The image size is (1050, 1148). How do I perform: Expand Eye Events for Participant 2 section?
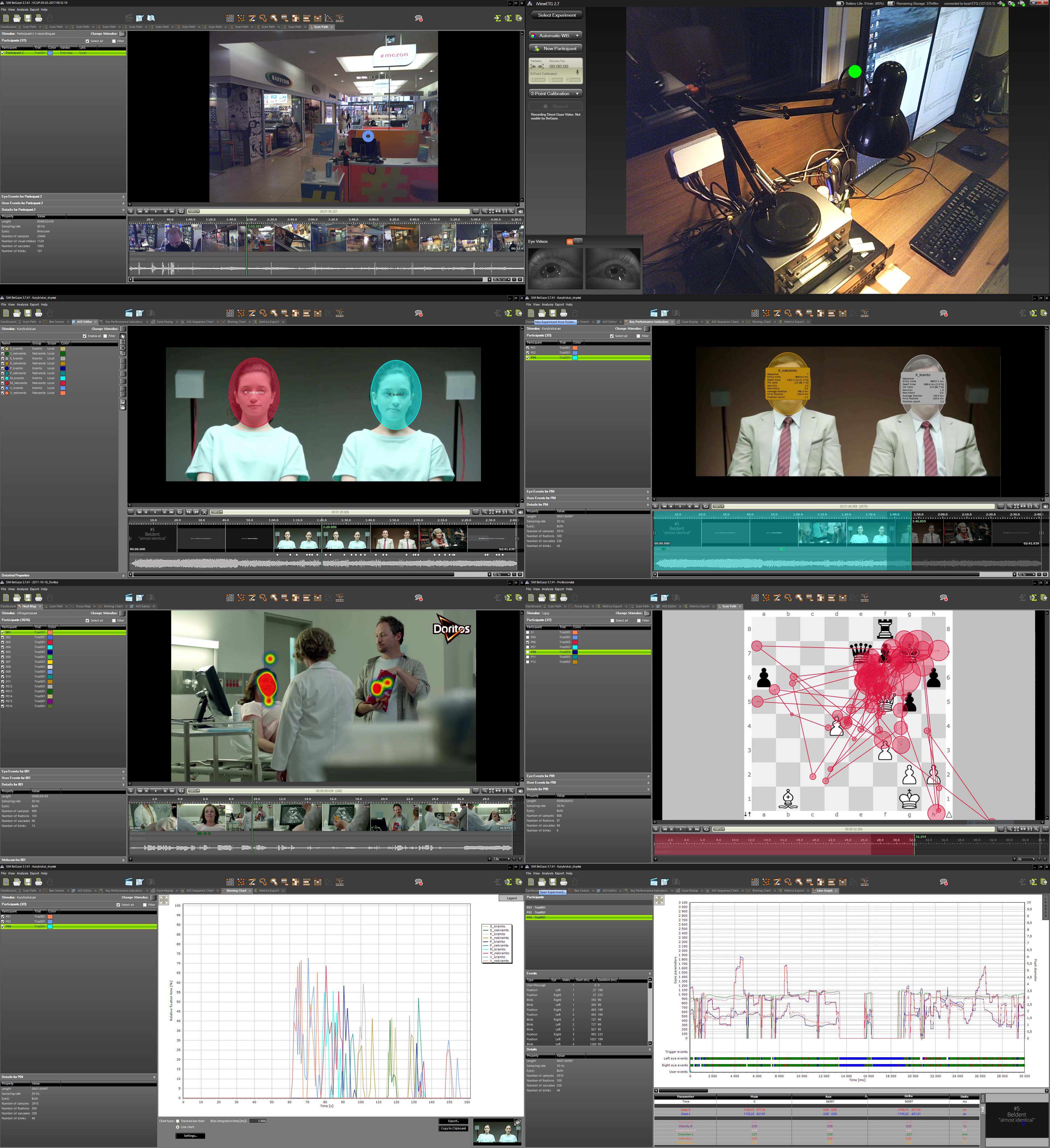tap(63, 197)
